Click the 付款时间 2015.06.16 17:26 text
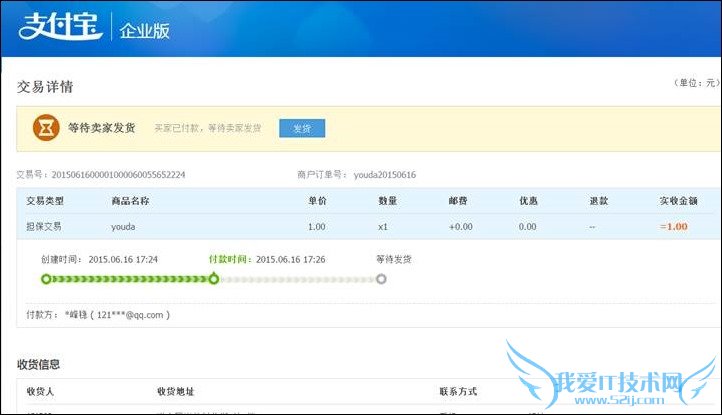This screenshot has width=722, height=415. [267, 259]
